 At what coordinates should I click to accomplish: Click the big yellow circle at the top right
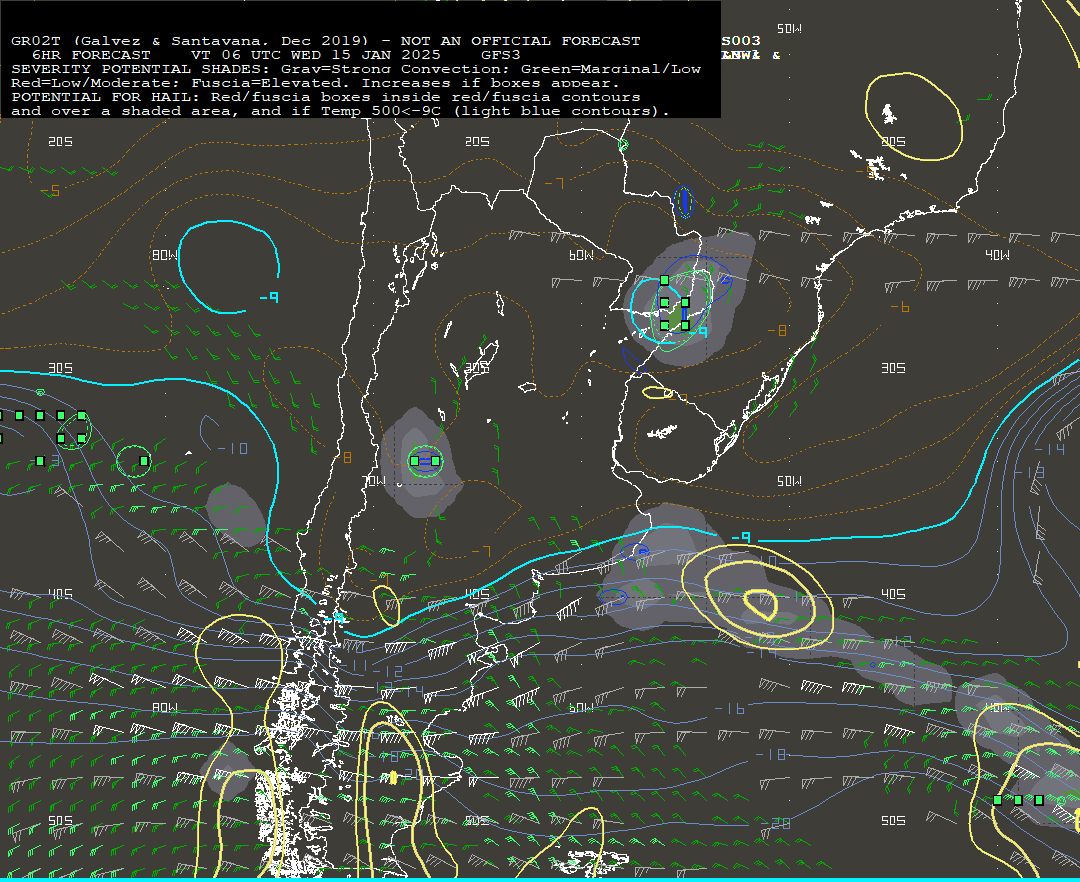tap(913, 117)
